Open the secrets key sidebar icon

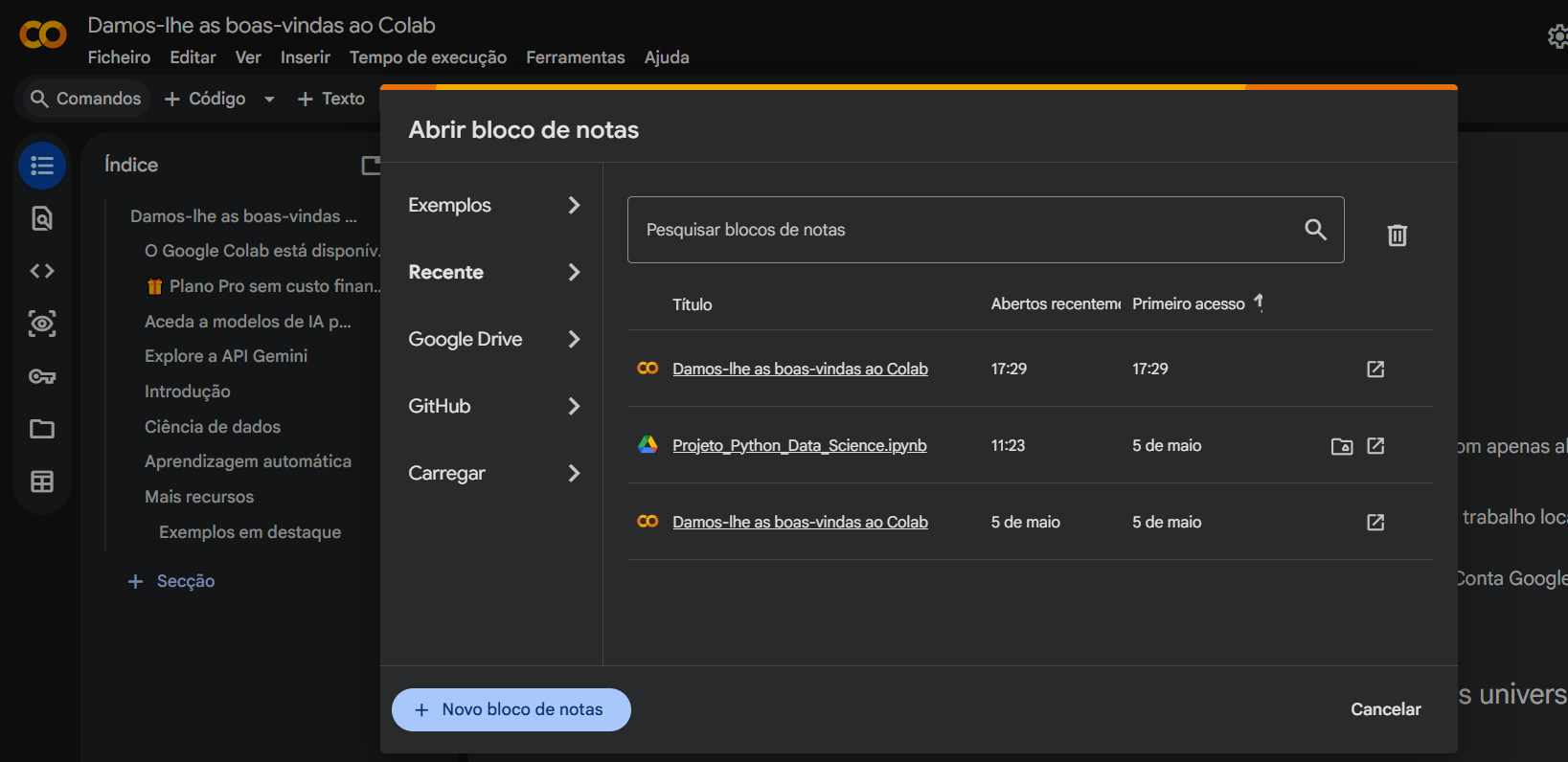click(x=42, y=376)
